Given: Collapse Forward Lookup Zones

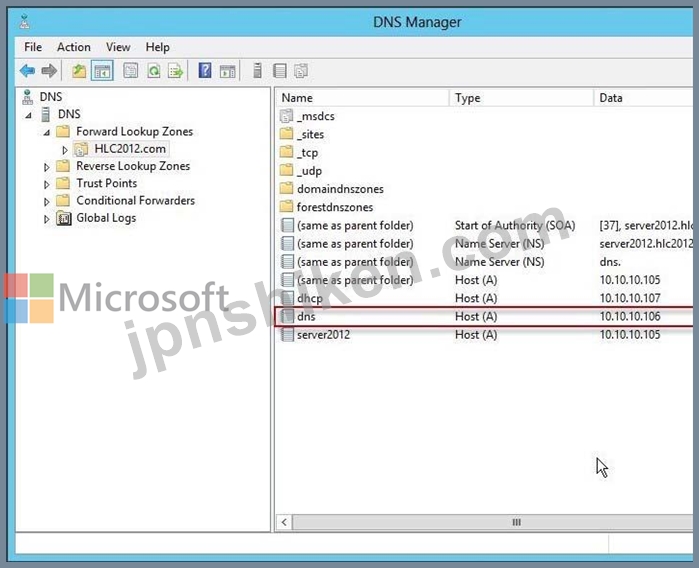Looking at the screenshot, I should [47, 132].
